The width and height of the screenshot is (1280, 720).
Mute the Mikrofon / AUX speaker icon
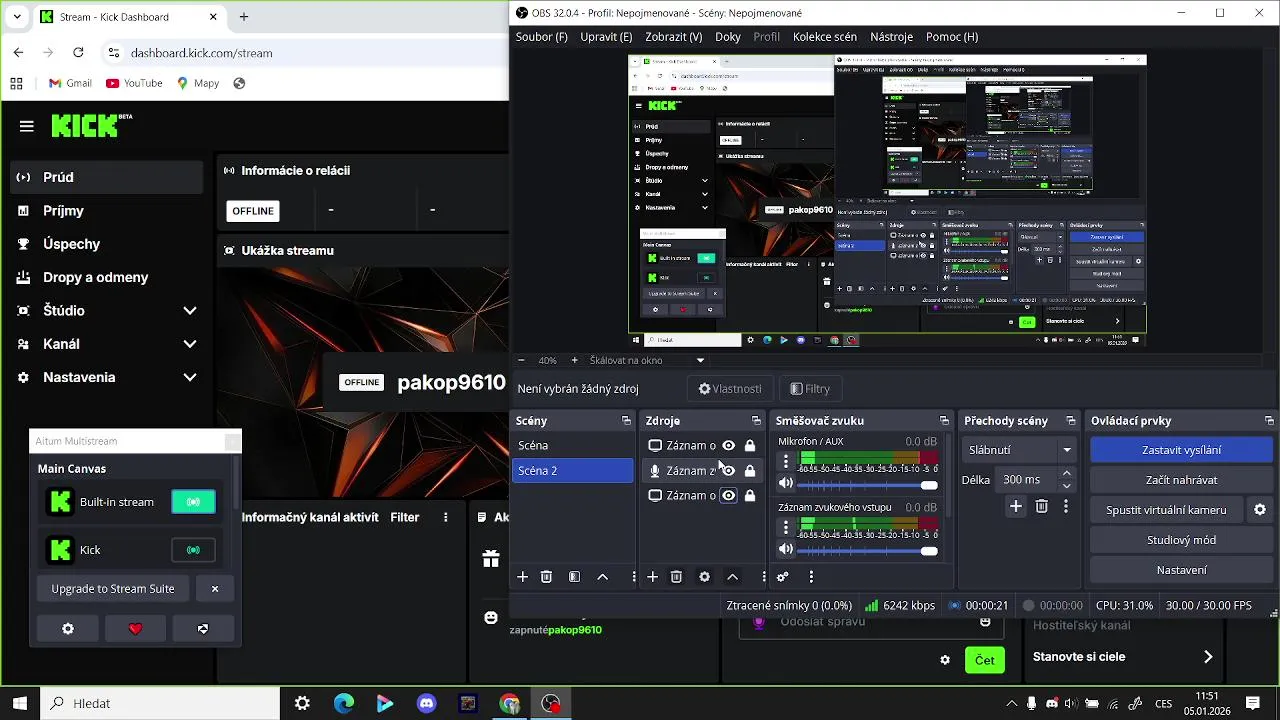786,484
